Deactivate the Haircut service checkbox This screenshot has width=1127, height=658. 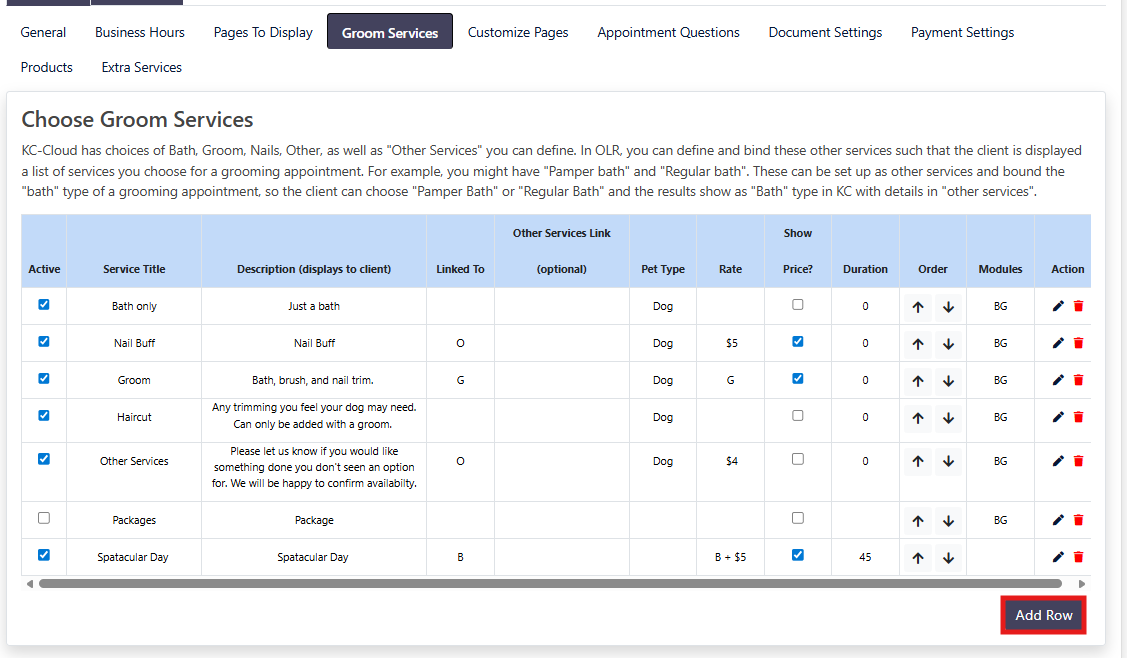click(x=44, y=415)
